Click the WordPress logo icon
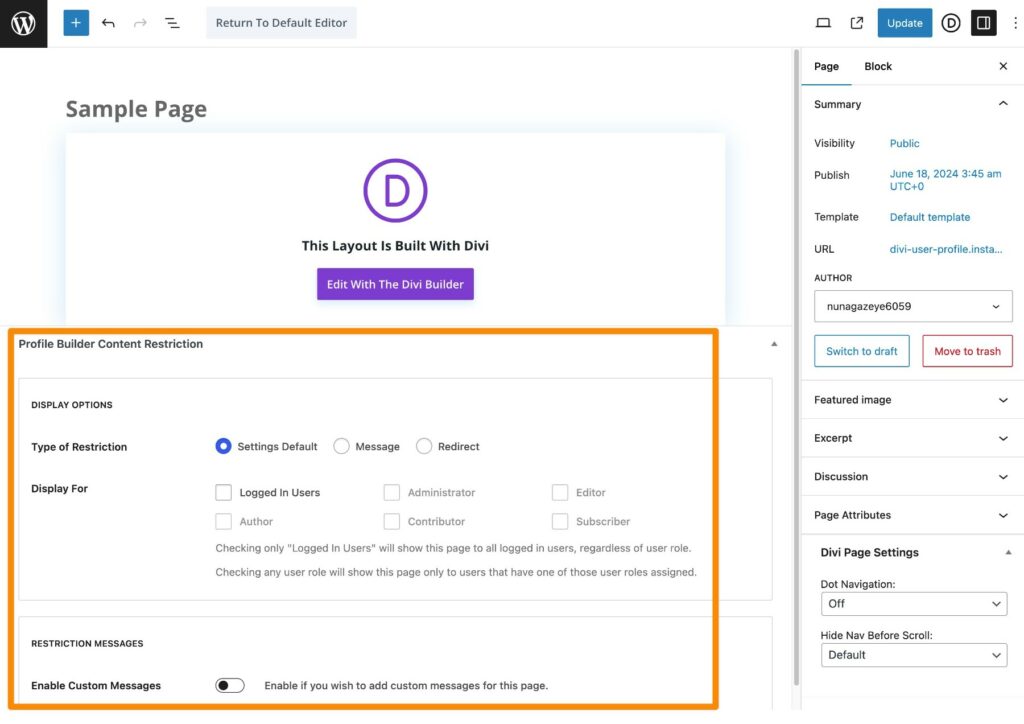1024x724 pixels. coord(24,24)
